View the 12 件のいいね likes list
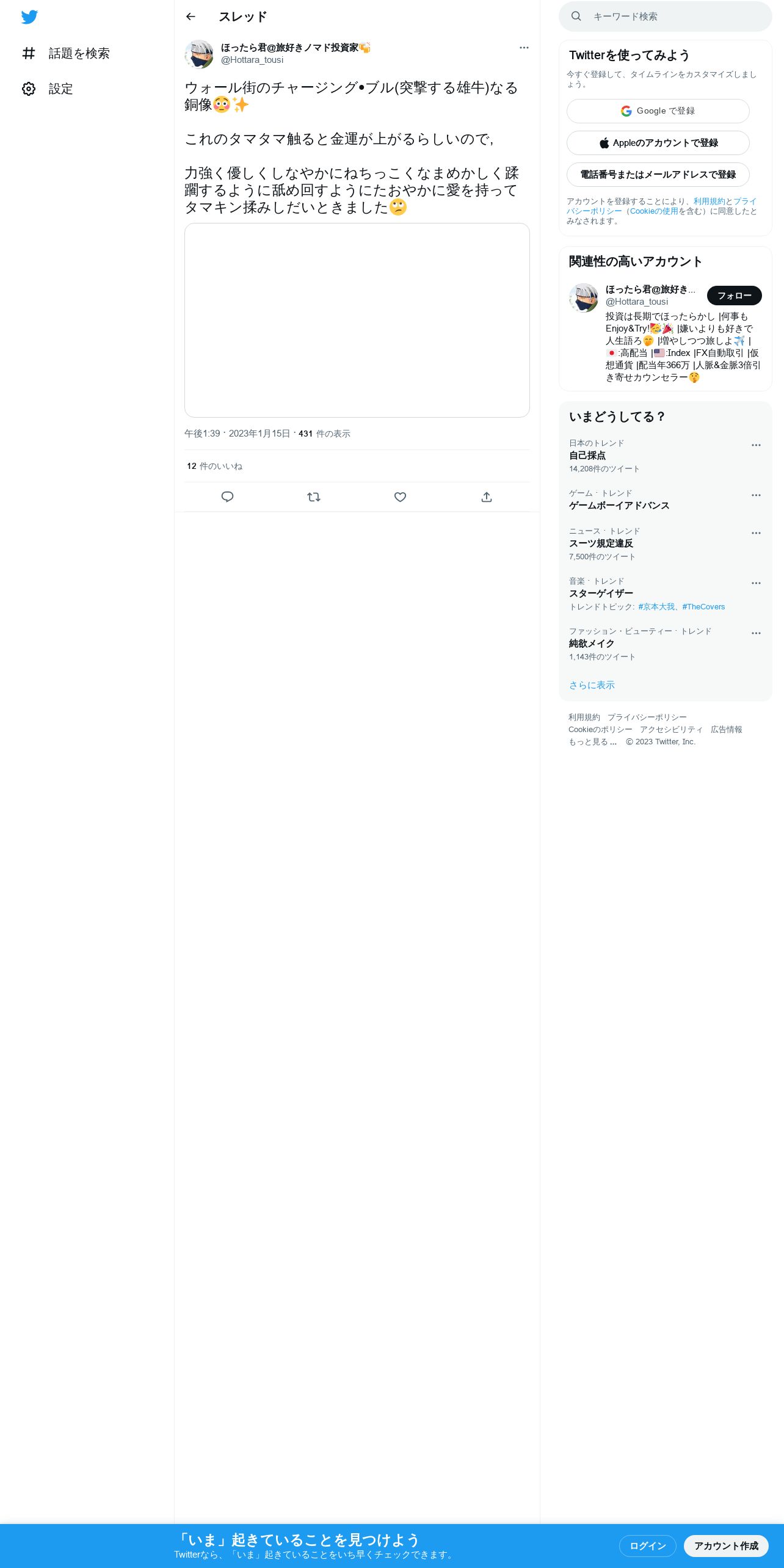 point(214,466)
